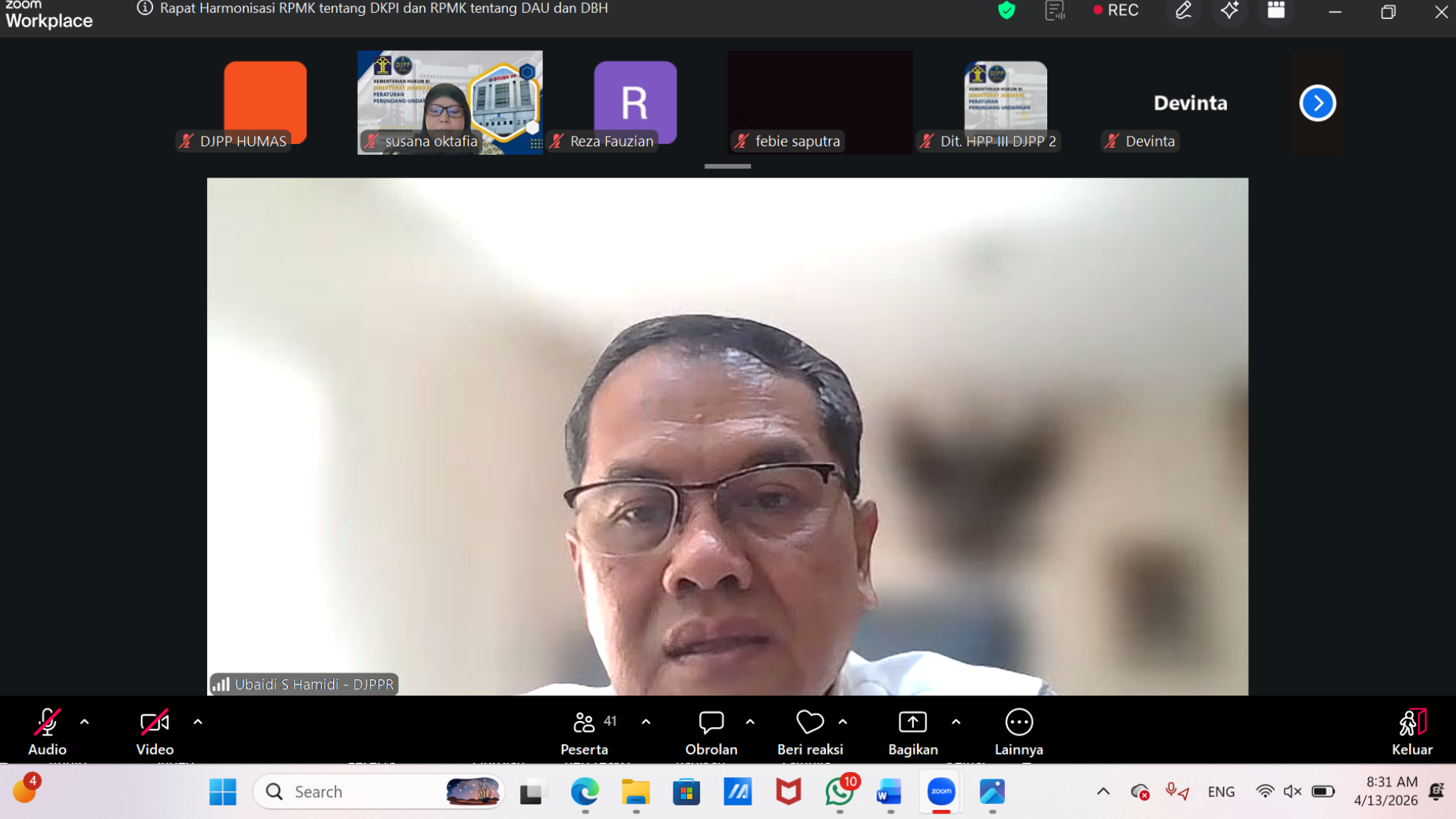The height and width of the screenshot is (819, 1456).
Task: Expand the audio options chevron
Action: (85, 722)
